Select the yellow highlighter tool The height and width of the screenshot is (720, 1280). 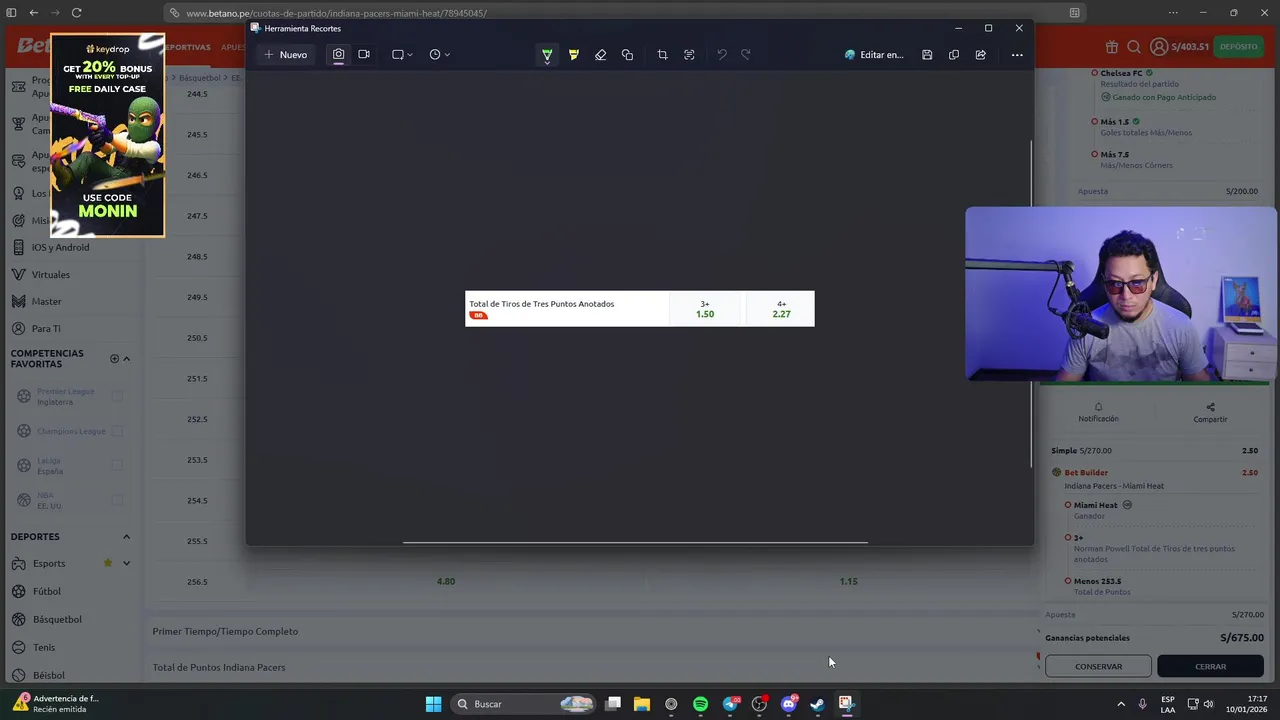pyautogui.click(x=574, y=55)
